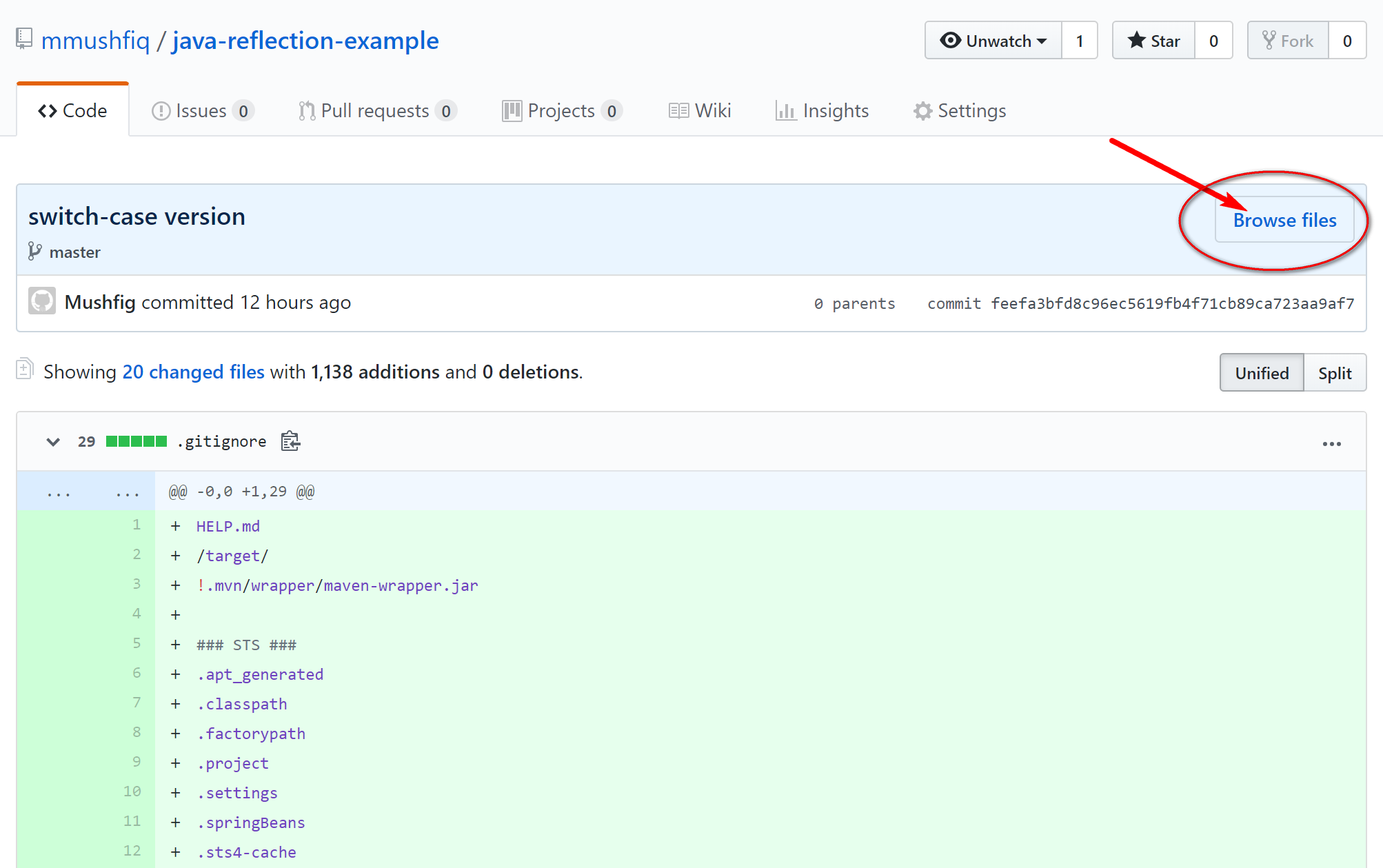Screen dimensions: 1383x868
Task: Click the master branch name
Action: click(75, 252)
